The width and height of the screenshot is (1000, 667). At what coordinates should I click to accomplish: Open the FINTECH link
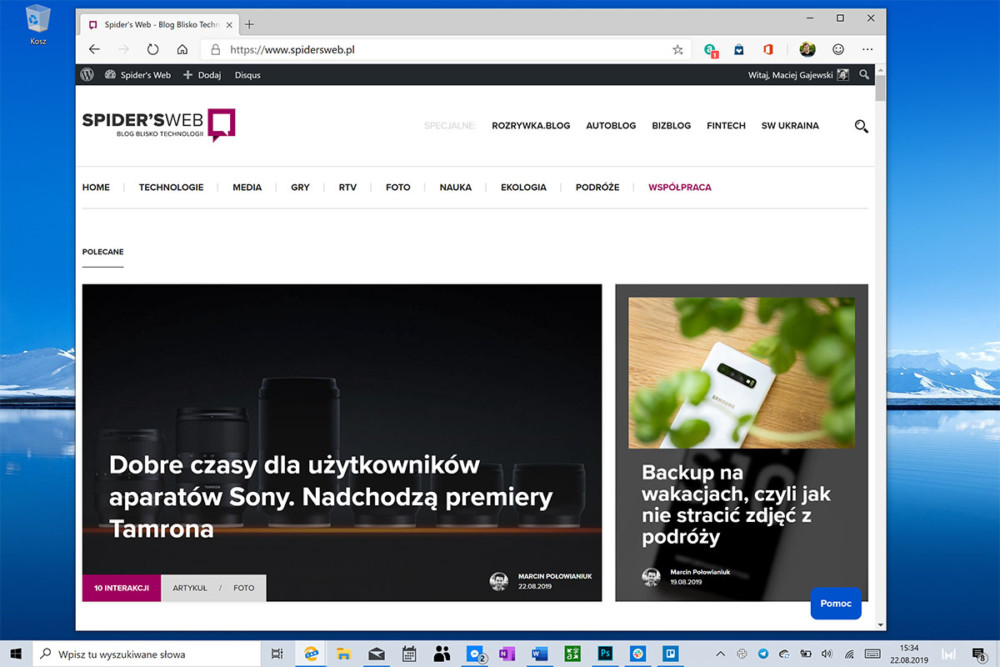726,126
